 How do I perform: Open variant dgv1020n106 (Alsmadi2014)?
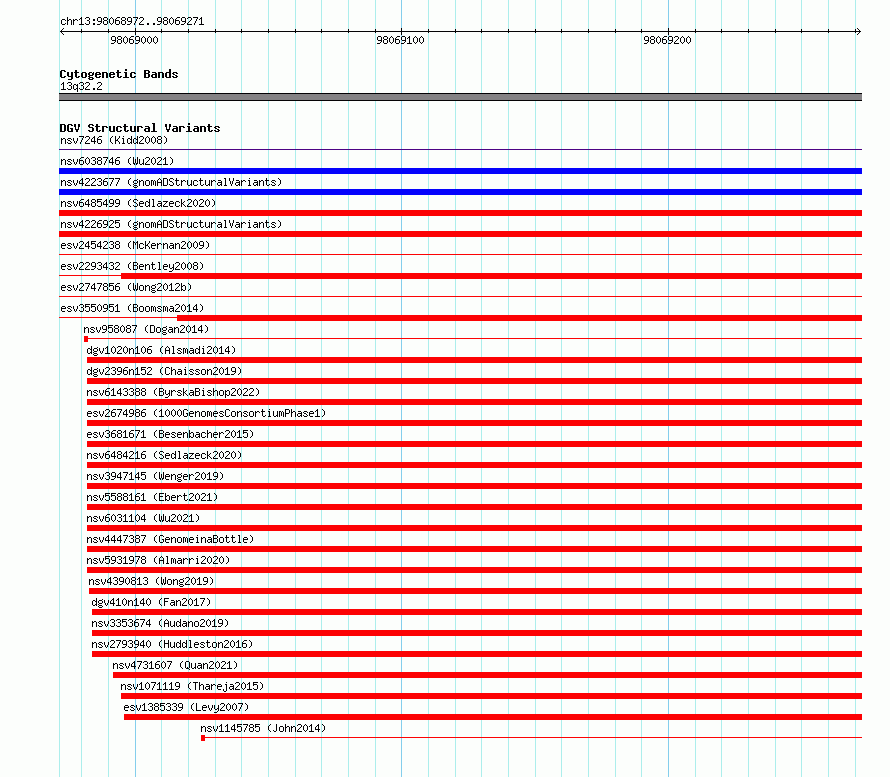pyautogui.click(x=161, y=350)
